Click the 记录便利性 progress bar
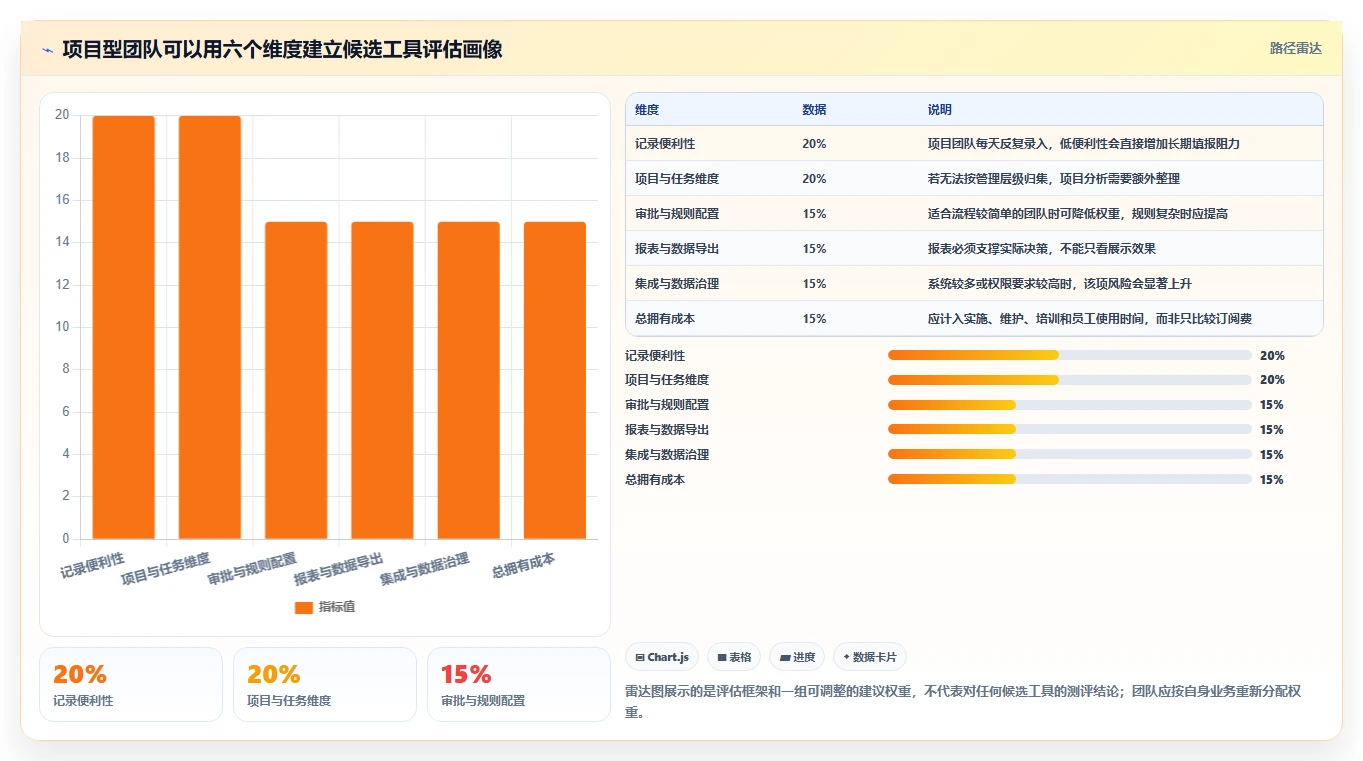1363x761 pixels. [x=1070, y=355]
